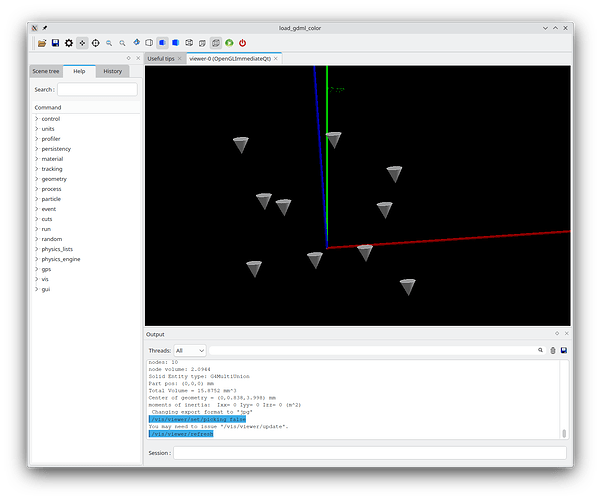Select the viewer-0 (OpenGLImmediateQt) tab
This screenshot has width=601, height=500.
pyautogui.click(x=230, y=59)
